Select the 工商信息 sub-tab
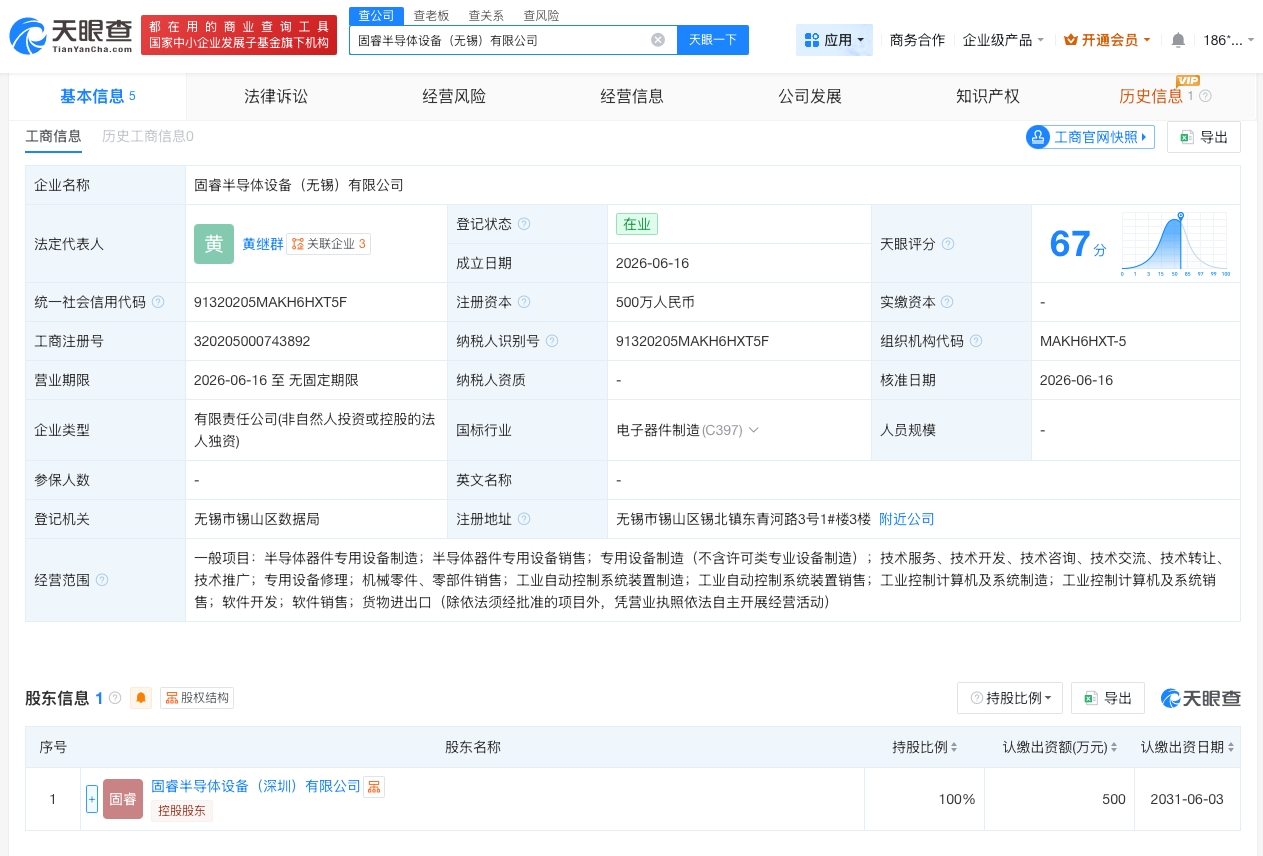The image size is (1263, 856). 53,136
